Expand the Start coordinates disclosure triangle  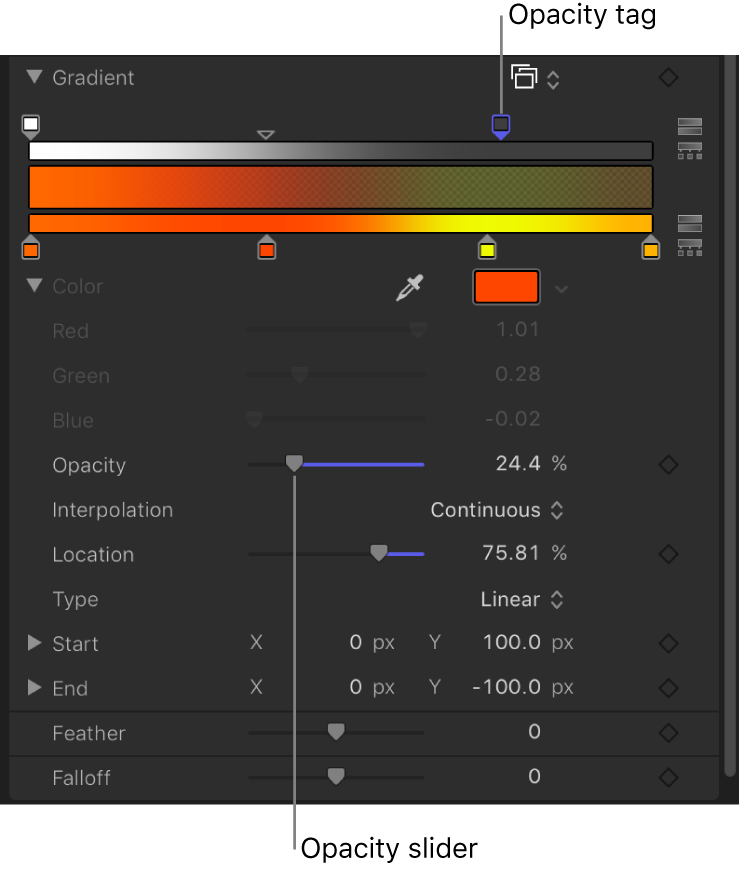point(35,643)
